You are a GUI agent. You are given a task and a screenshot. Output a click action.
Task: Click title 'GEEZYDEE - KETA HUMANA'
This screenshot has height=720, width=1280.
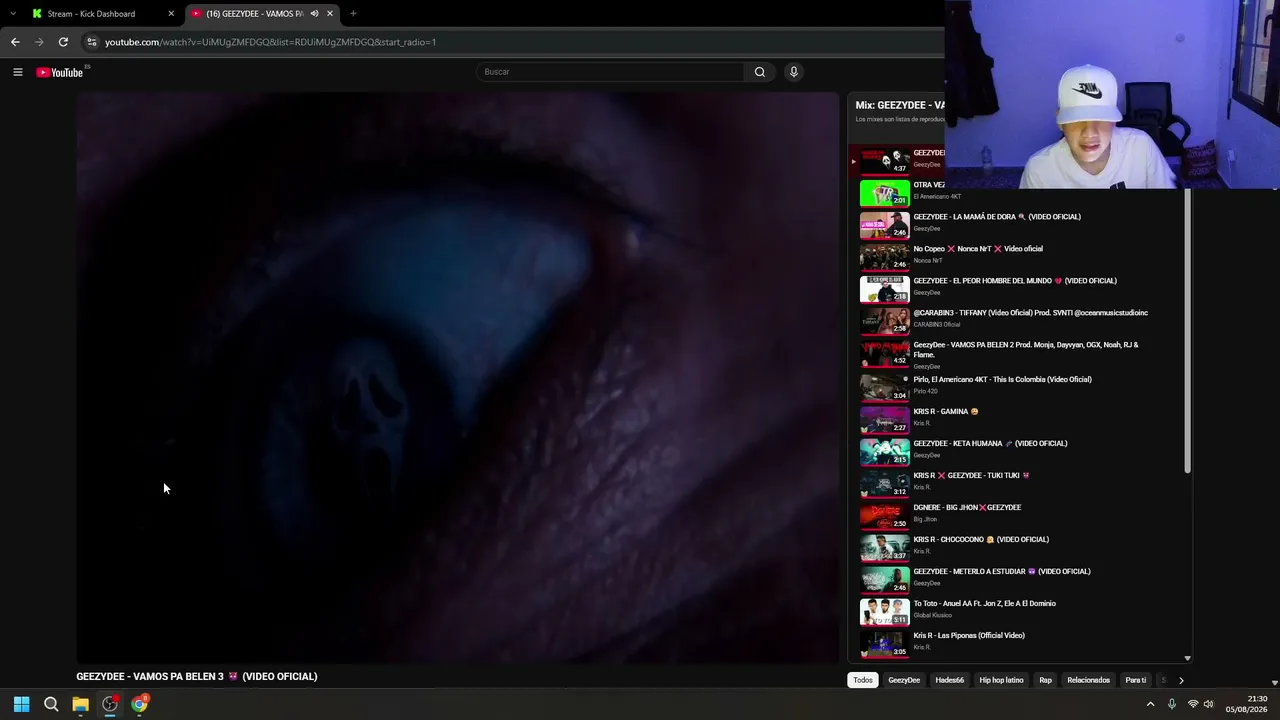click(x=990, y=444)
